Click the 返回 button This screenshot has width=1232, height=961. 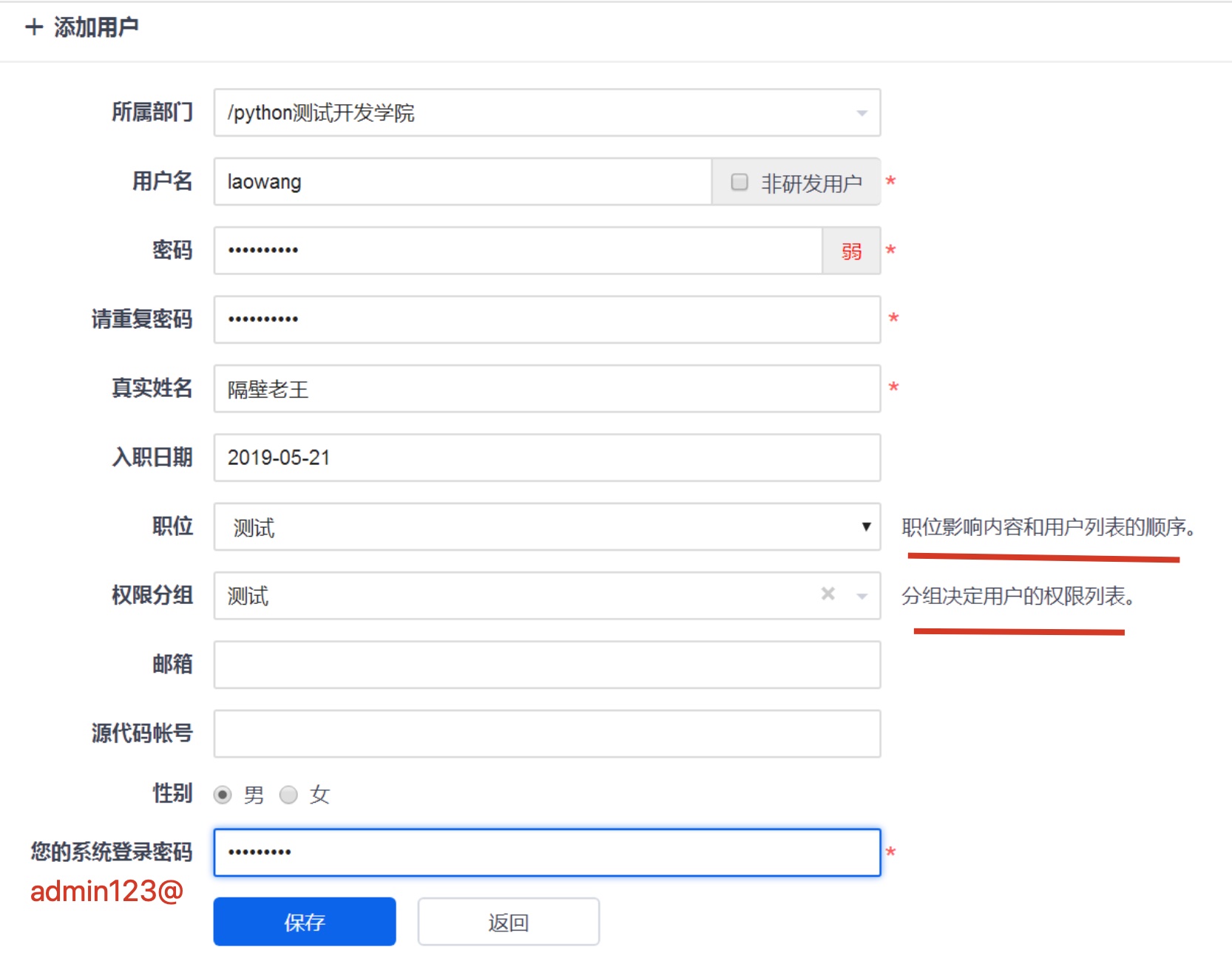pos(508,922)
